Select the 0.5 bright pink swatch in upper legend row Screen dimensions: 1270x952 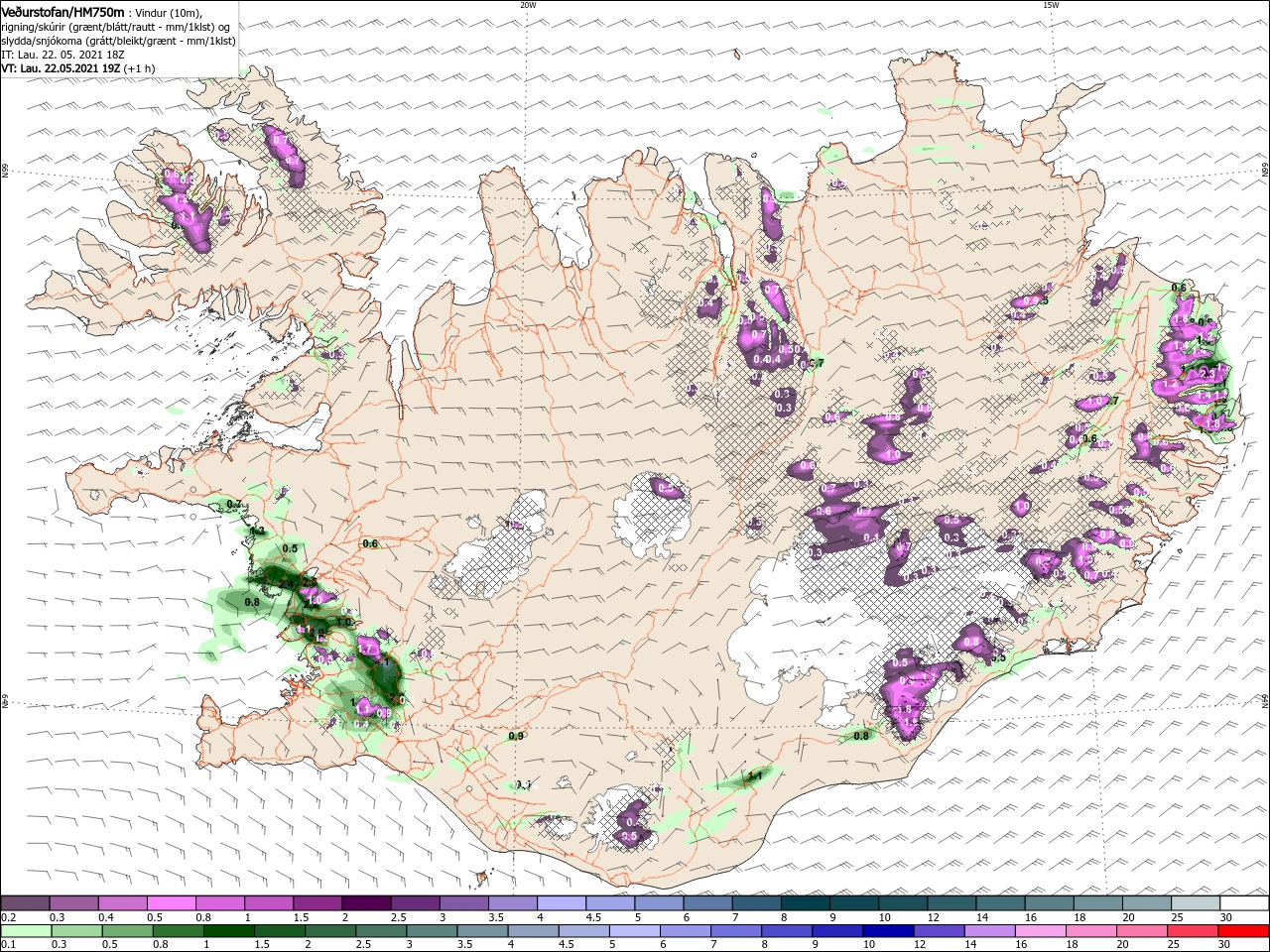(172, 903)
